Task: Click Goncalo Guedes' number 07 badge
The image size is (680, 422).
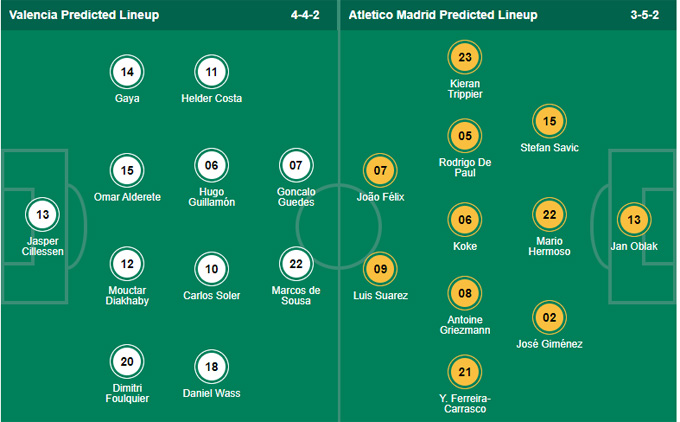Action: tap(296, 165)
